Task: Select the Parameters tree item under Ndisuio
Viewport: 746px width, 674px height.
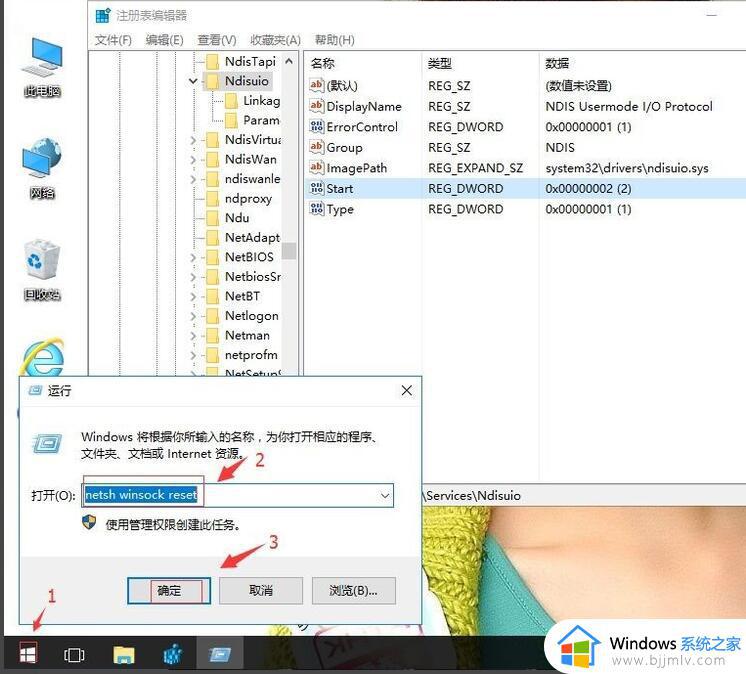Action: [x=261, y=120]
